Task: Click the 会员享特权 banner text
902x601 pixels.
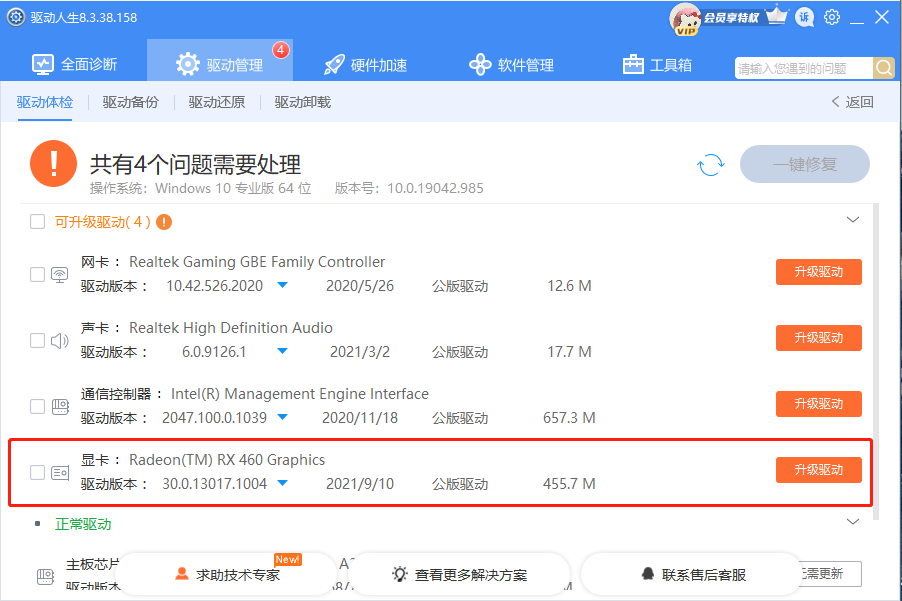Action: click(731, 18)
